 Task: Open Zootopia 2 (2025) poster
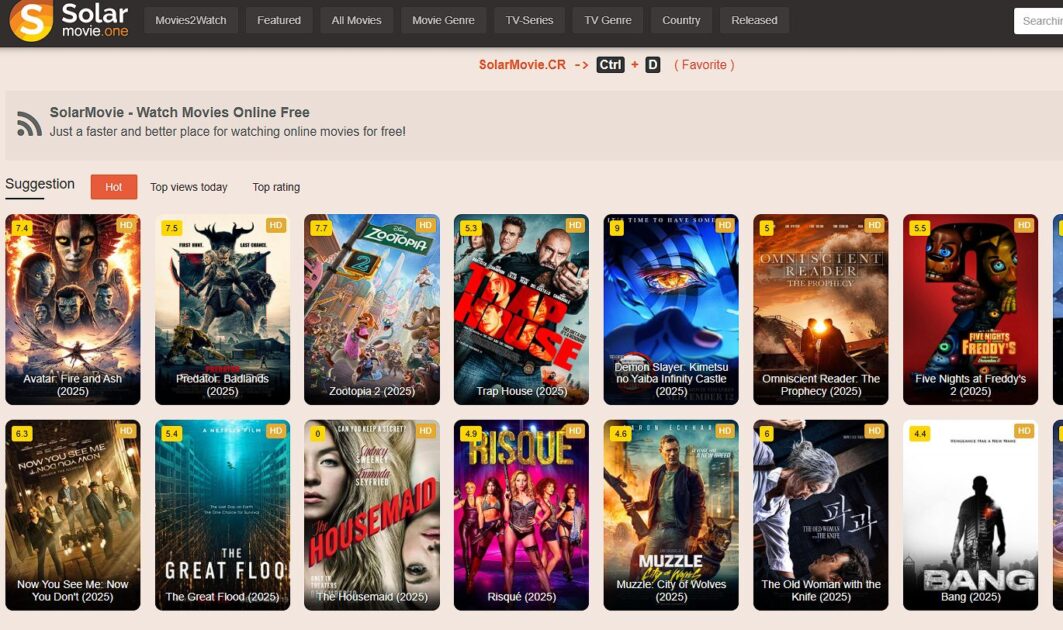(x=372, y=309)
